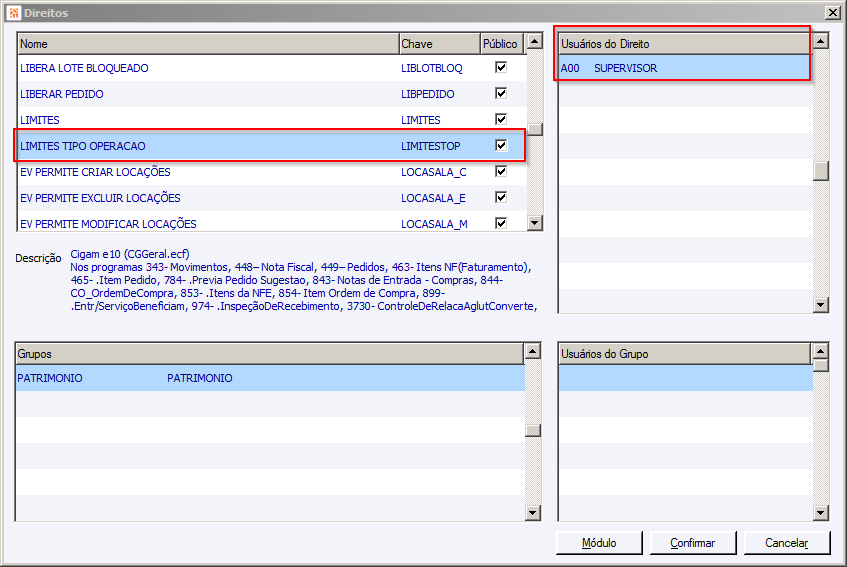847x567 pixels.
Task: Click up arrow of Grupos list scrollbar
Action: (x=533, y=351)
